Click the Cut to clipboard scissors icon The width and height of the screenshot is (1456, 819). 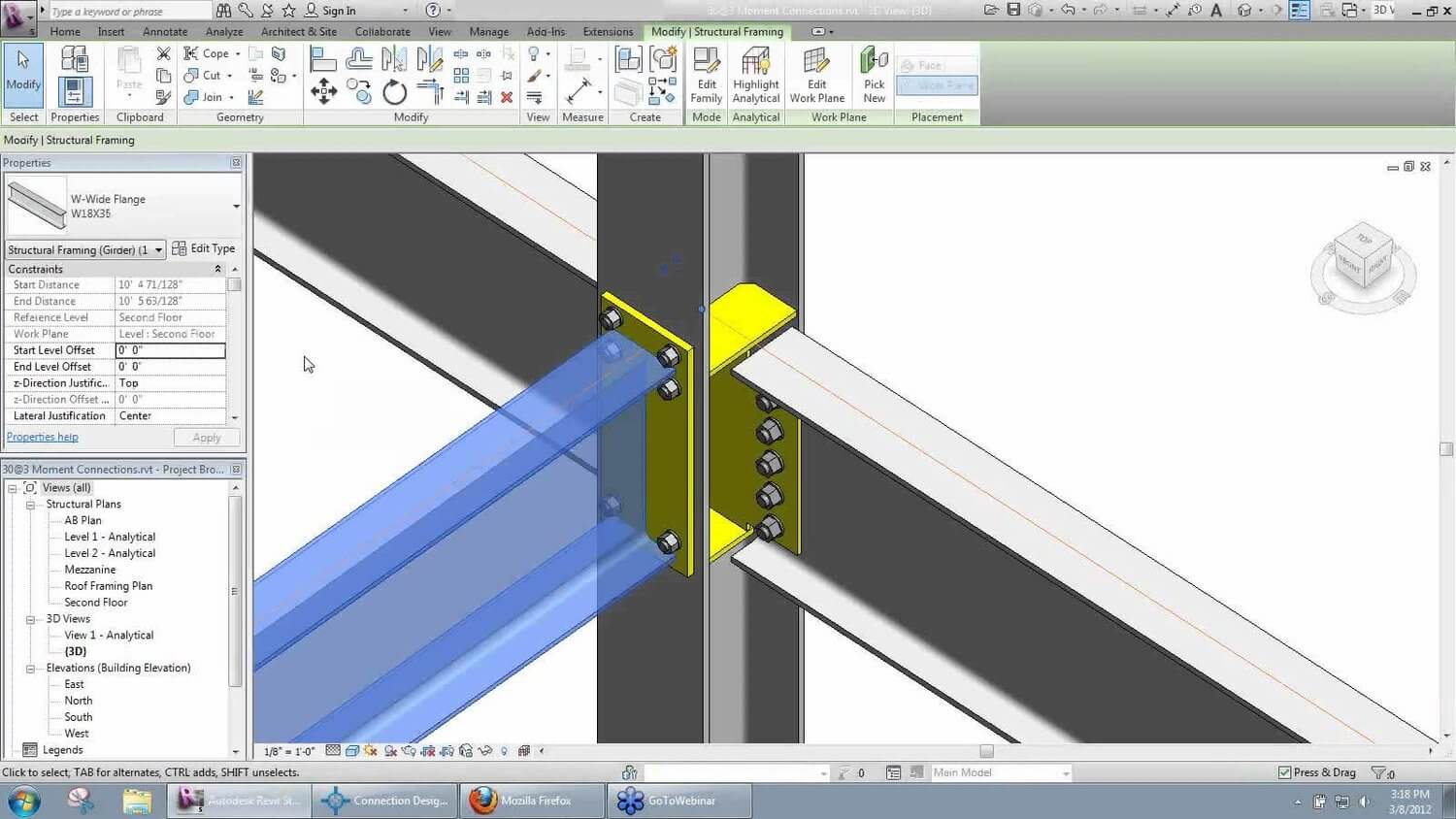point(163,53)
